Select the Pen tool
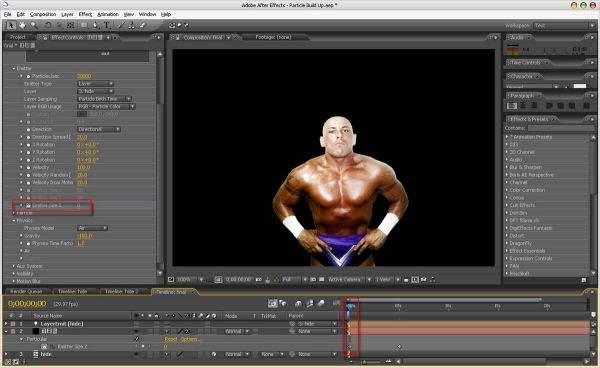The height and width of the screenshot is (368, 600). [96, 25]
